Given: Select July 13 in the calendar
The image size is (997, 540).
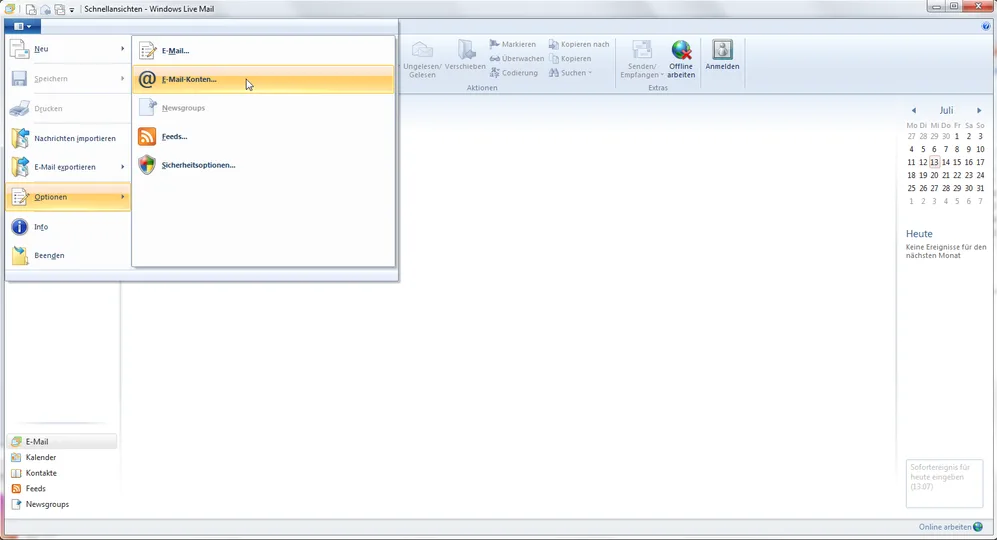Looking at the screenshot, I should pos(934,162).
